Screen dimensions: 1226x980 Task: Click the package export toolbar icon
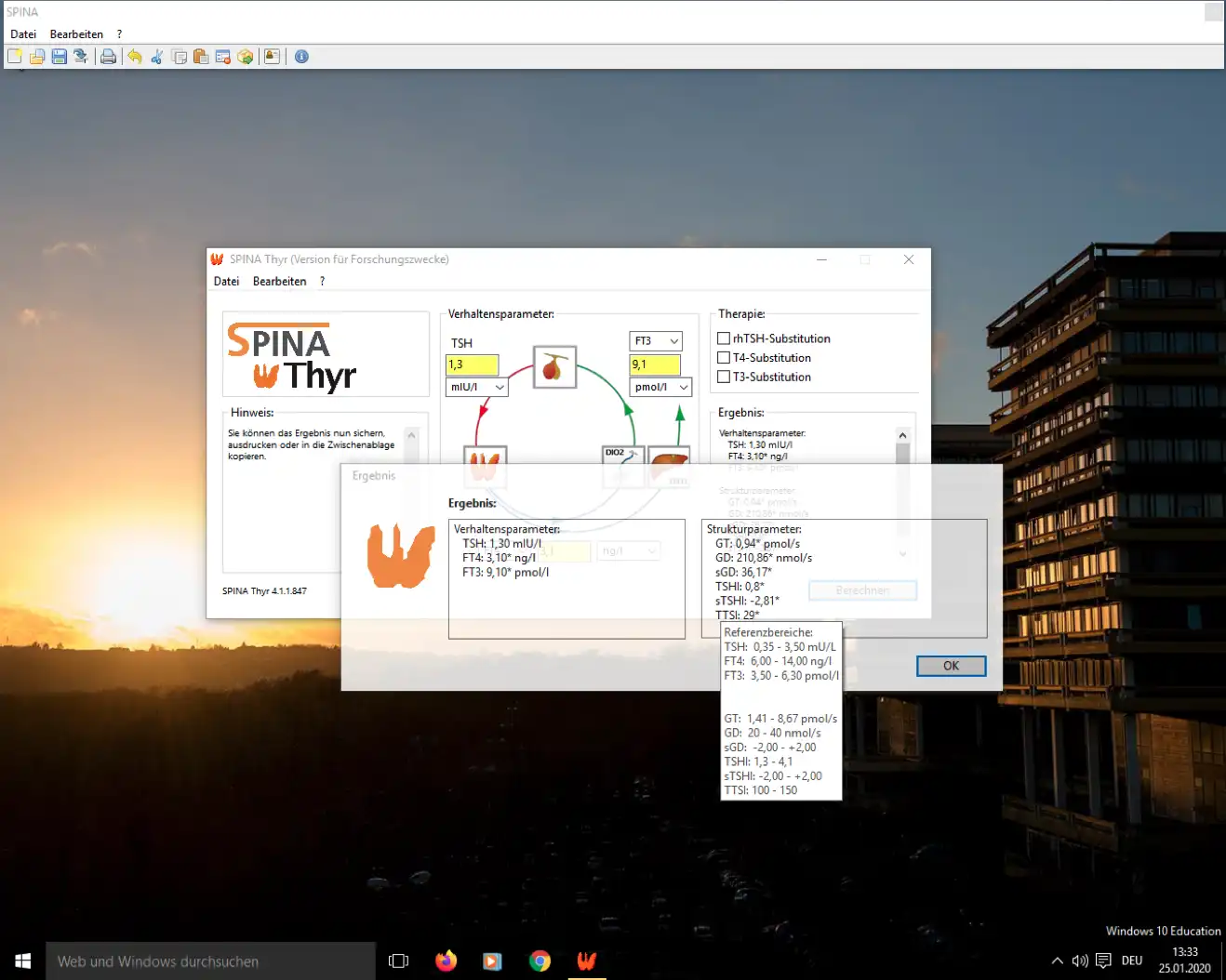246,57
